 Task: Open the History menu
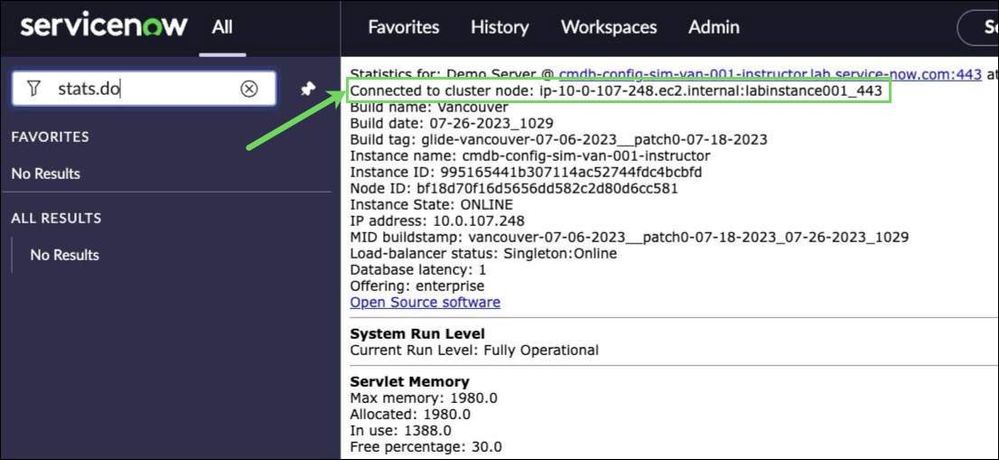tap(500, 27)
